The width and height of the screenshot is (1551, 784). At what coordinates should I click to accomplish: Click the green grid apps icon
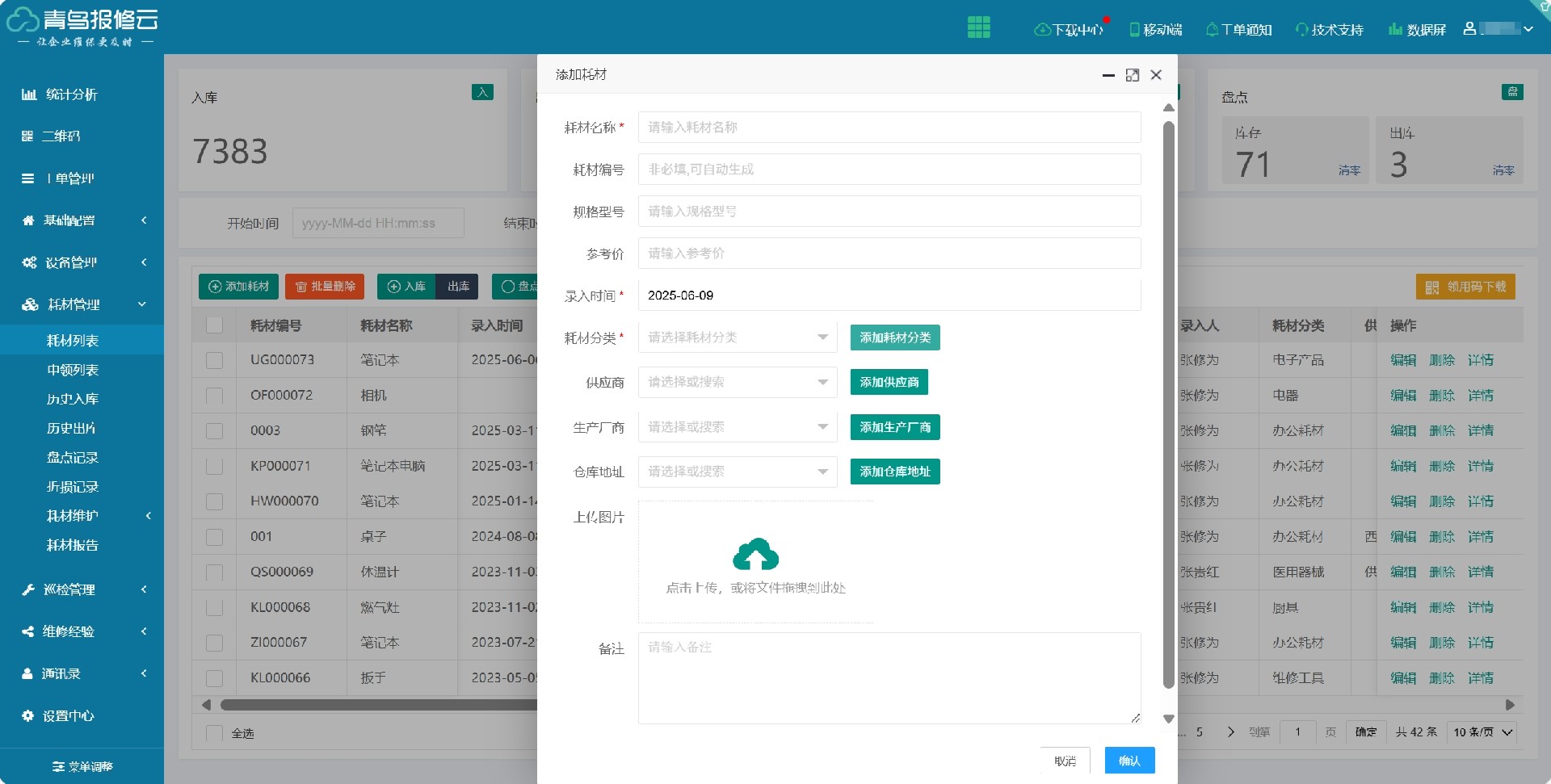(x=978, y=27)
